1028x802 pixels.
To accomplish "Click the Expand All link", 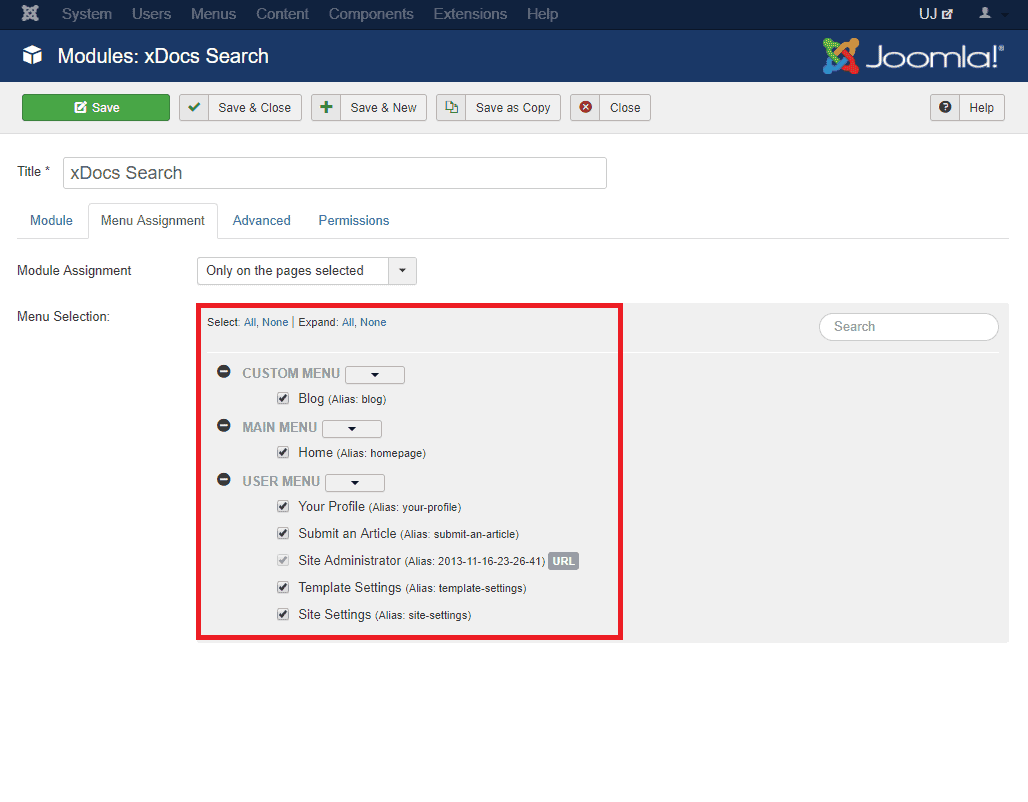I will click(x=348, y=322).
